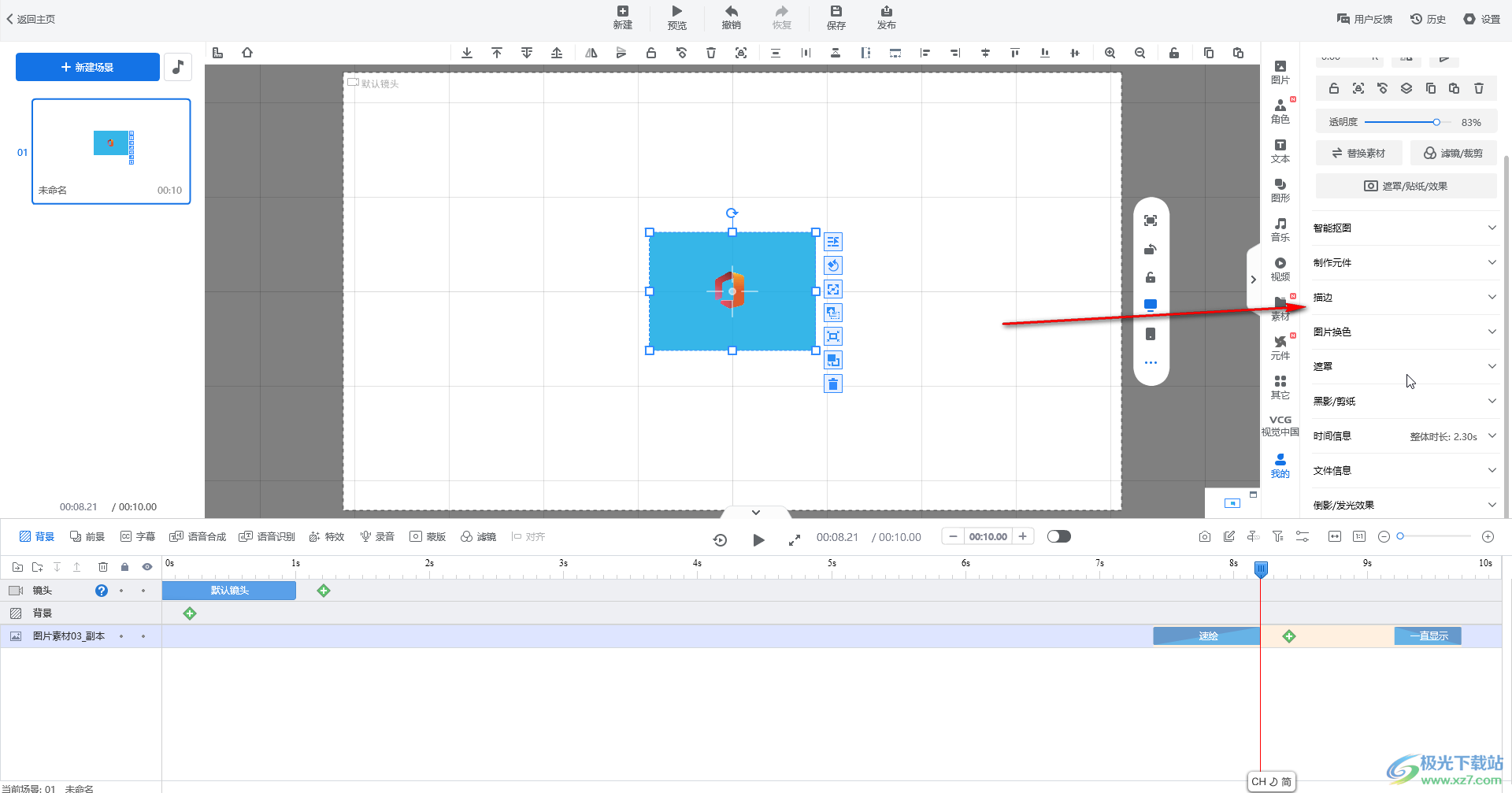The width and height of the screenshot is (1512, 793).
Task: Open the 其它 panel in sidebar
Action: (1280, 387)
